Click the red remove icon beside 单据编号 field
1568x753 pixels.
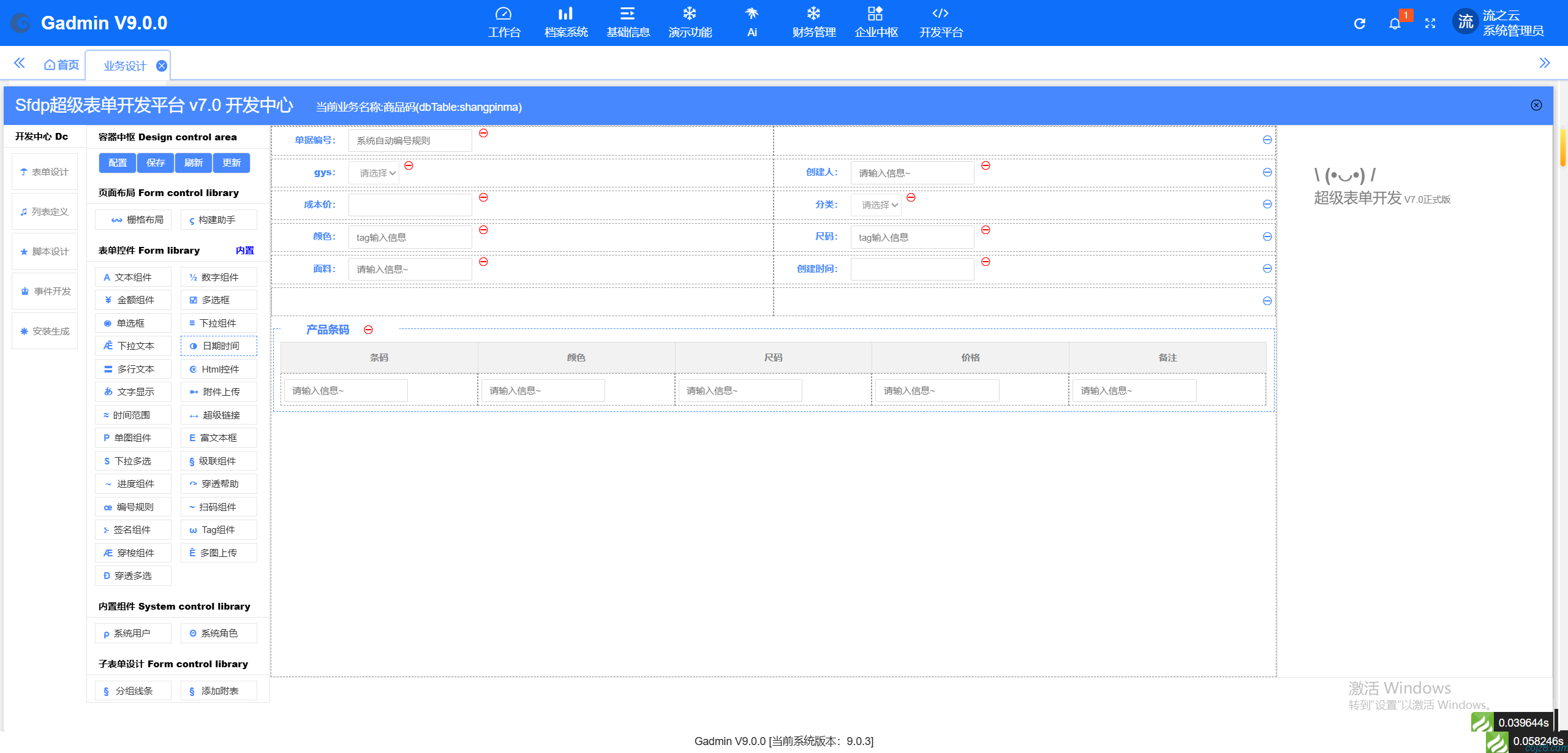[x=483, y=133]
